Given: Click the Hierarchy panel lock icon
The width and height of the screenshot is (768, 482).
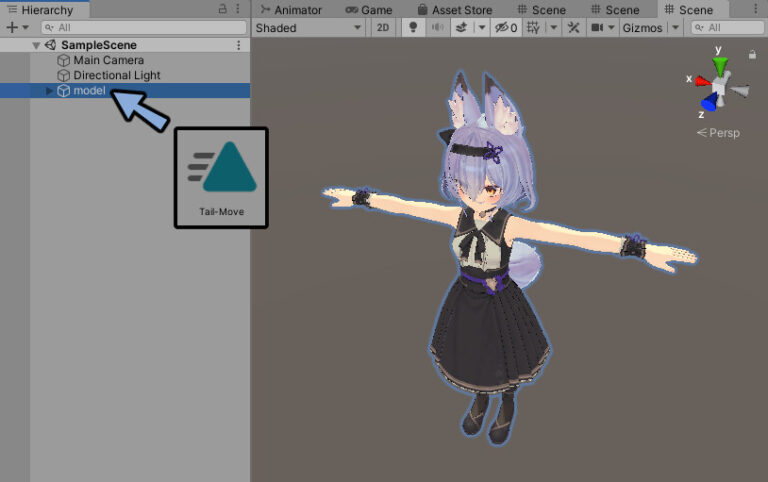Looking at the screenshot, I should click(222, 9).
